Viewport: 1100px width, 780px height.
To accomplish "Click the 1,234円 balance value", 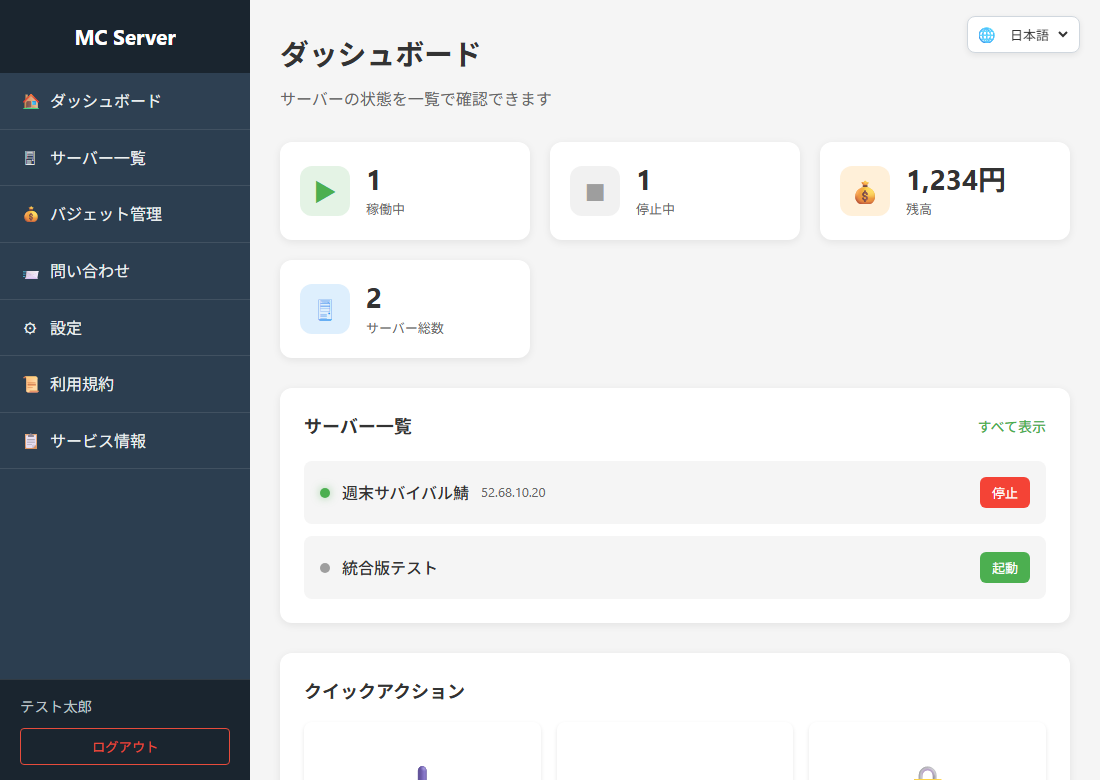I will tap(956, 180).
